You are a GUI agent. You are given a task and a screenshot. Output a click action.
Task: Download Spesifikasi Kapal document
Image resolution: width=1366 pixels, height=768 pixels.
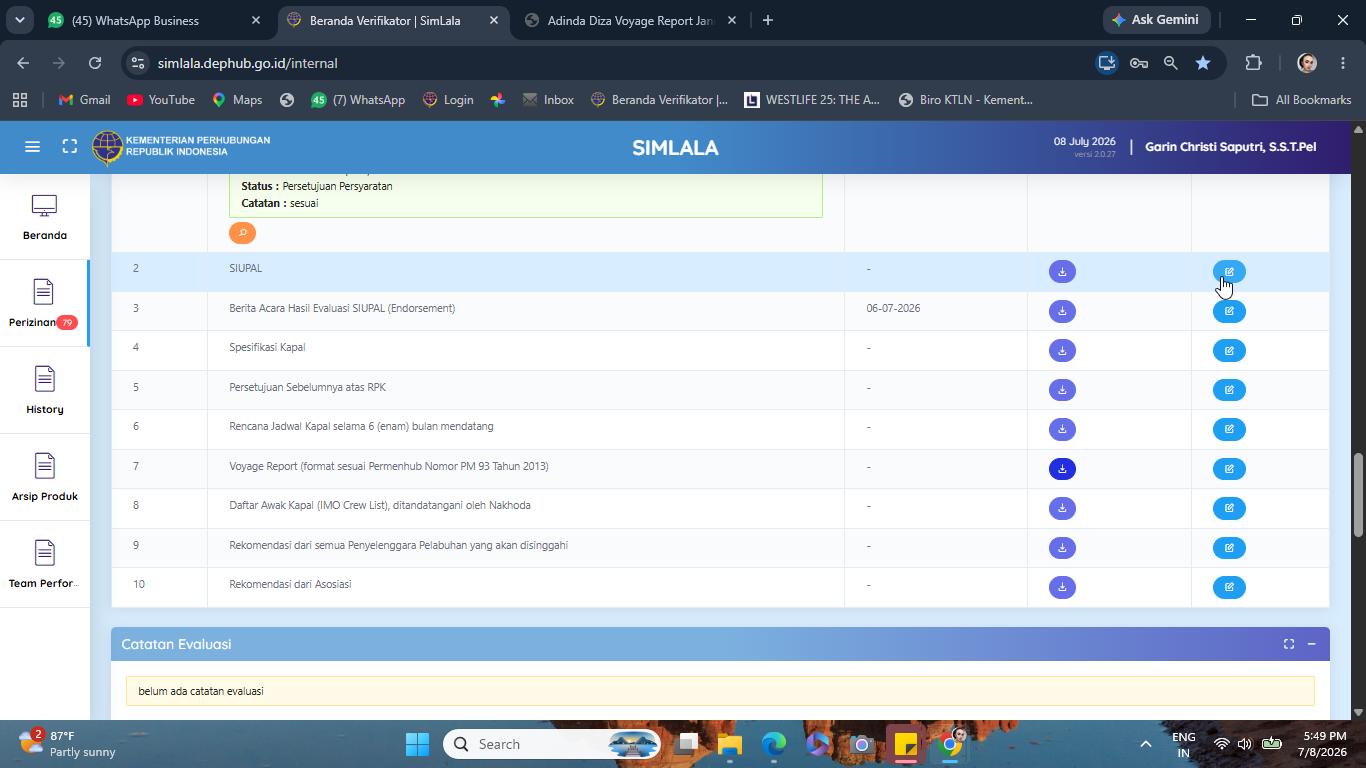click(1062, 351)
